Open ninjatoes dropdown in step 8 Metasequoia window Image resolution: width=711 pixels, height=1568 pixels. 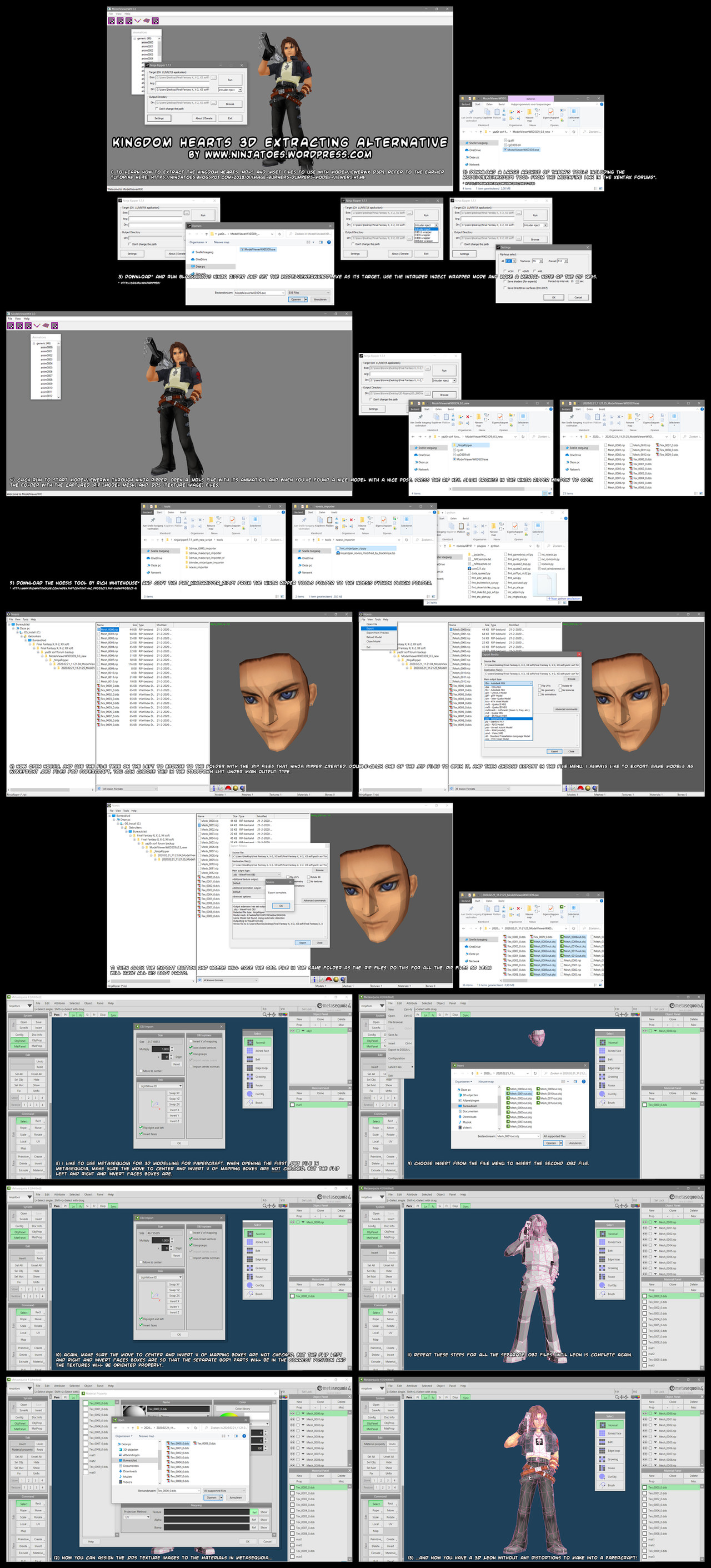coord(20,1006)
